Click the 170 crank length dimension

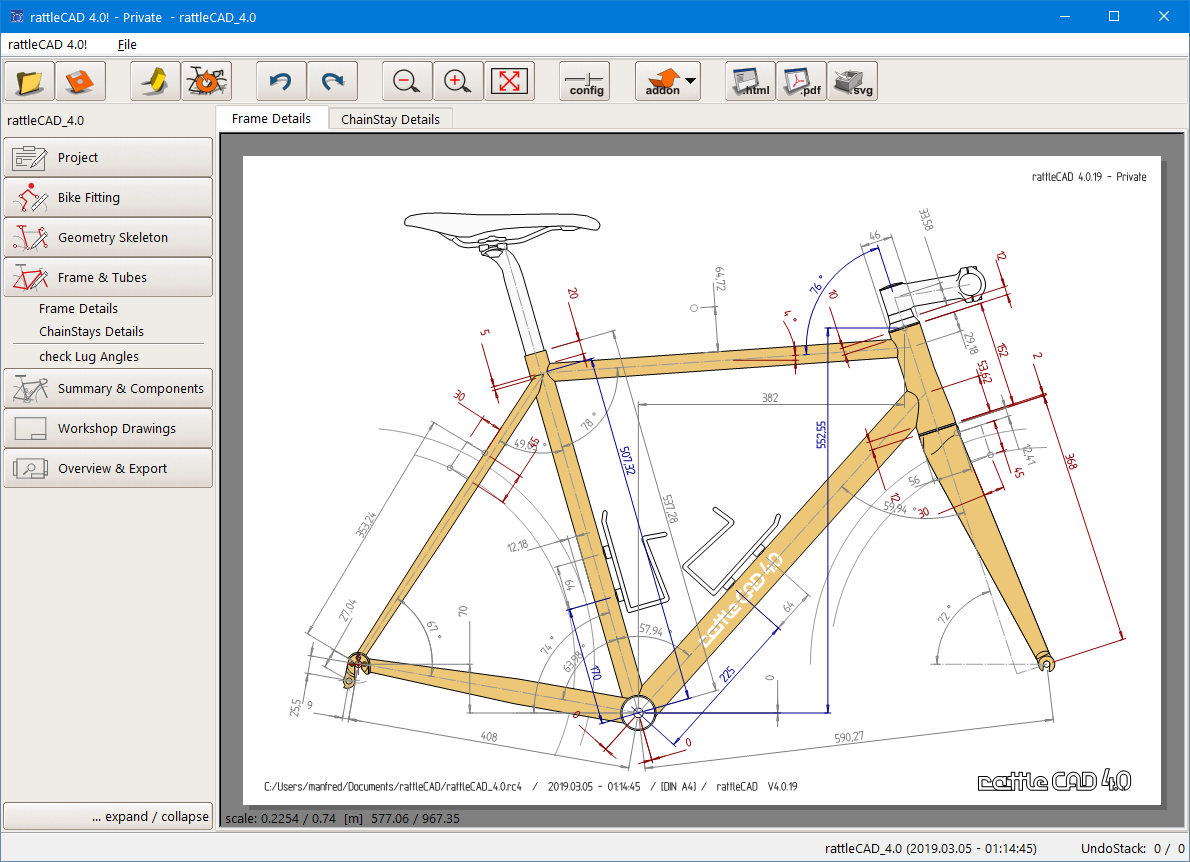(596, 672)
